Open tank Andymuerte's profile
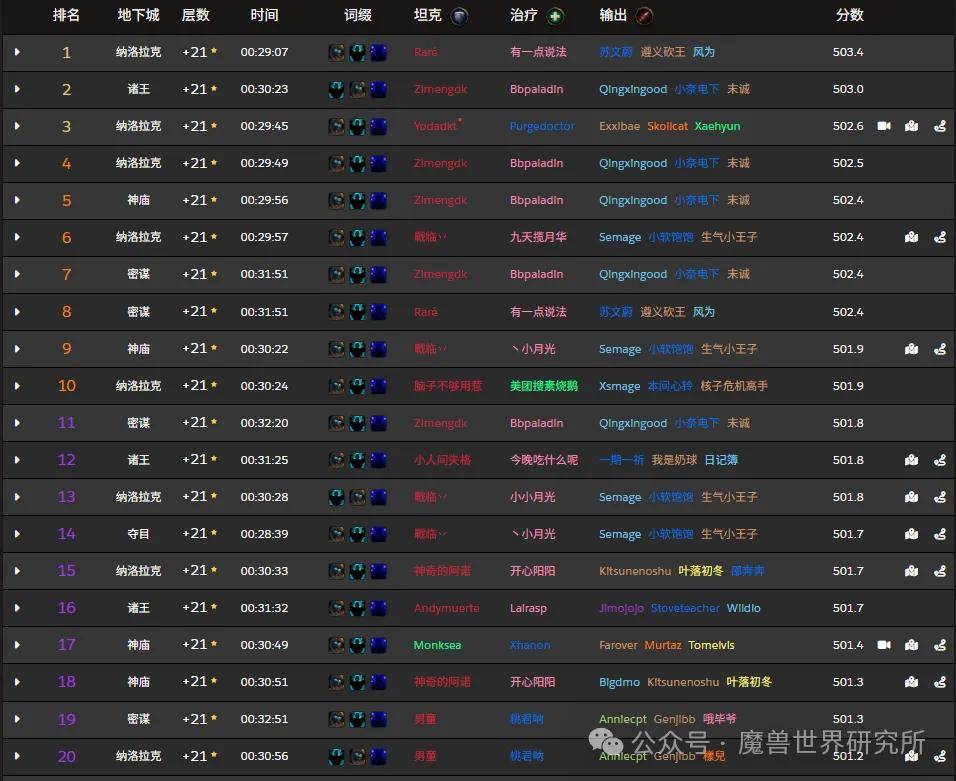Image resolution: width=956 pixels, height=781 pixels. tap(446, 608)
